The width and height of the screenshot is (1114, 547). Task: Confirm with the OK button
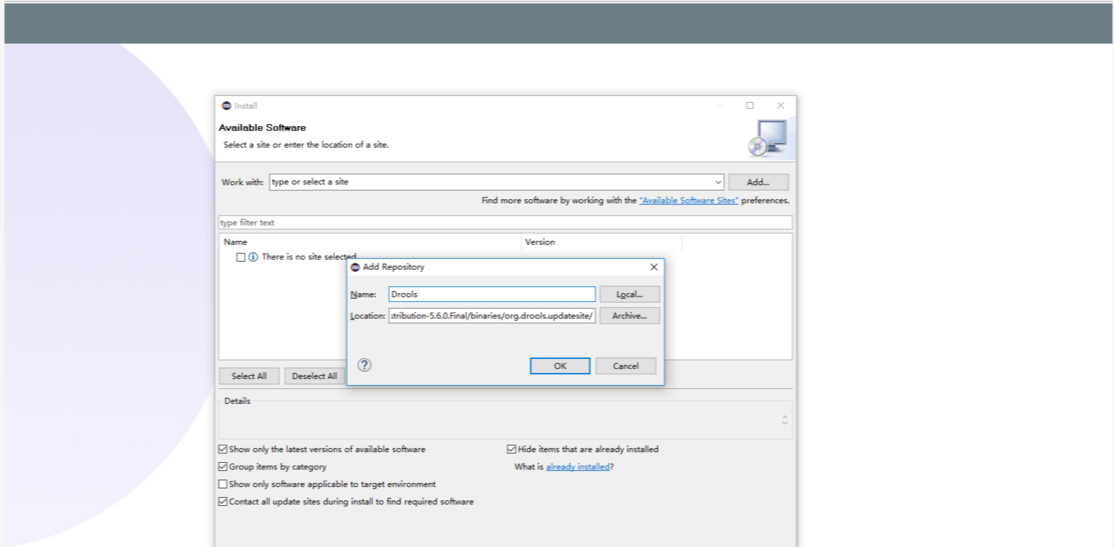560,366
